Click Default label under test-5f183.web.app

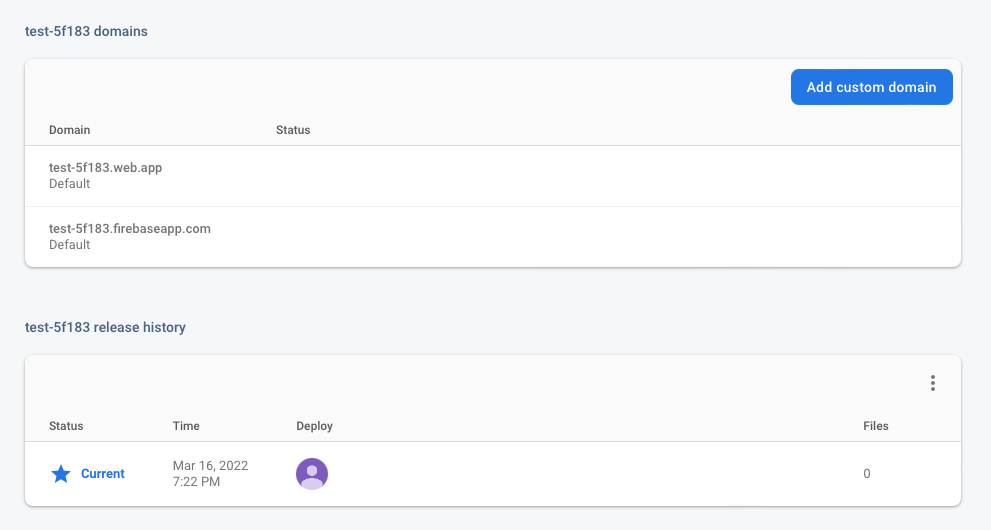point(70,184)
